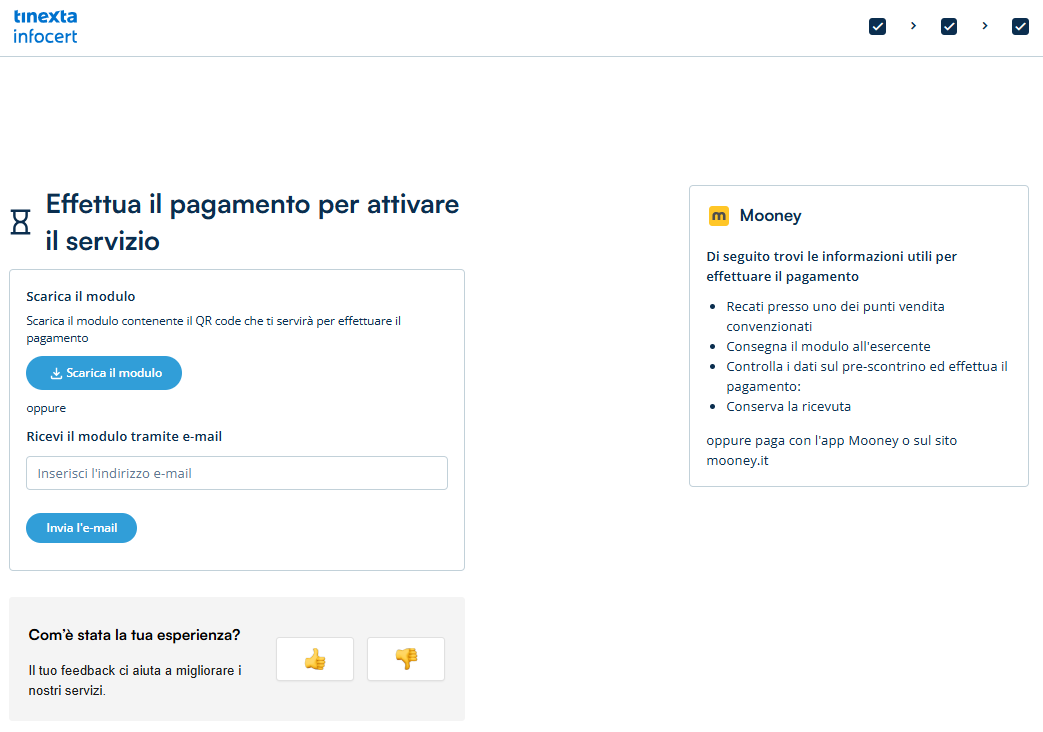
Task: Click the yellow Mooney logo icon
Action: [719, 216]
